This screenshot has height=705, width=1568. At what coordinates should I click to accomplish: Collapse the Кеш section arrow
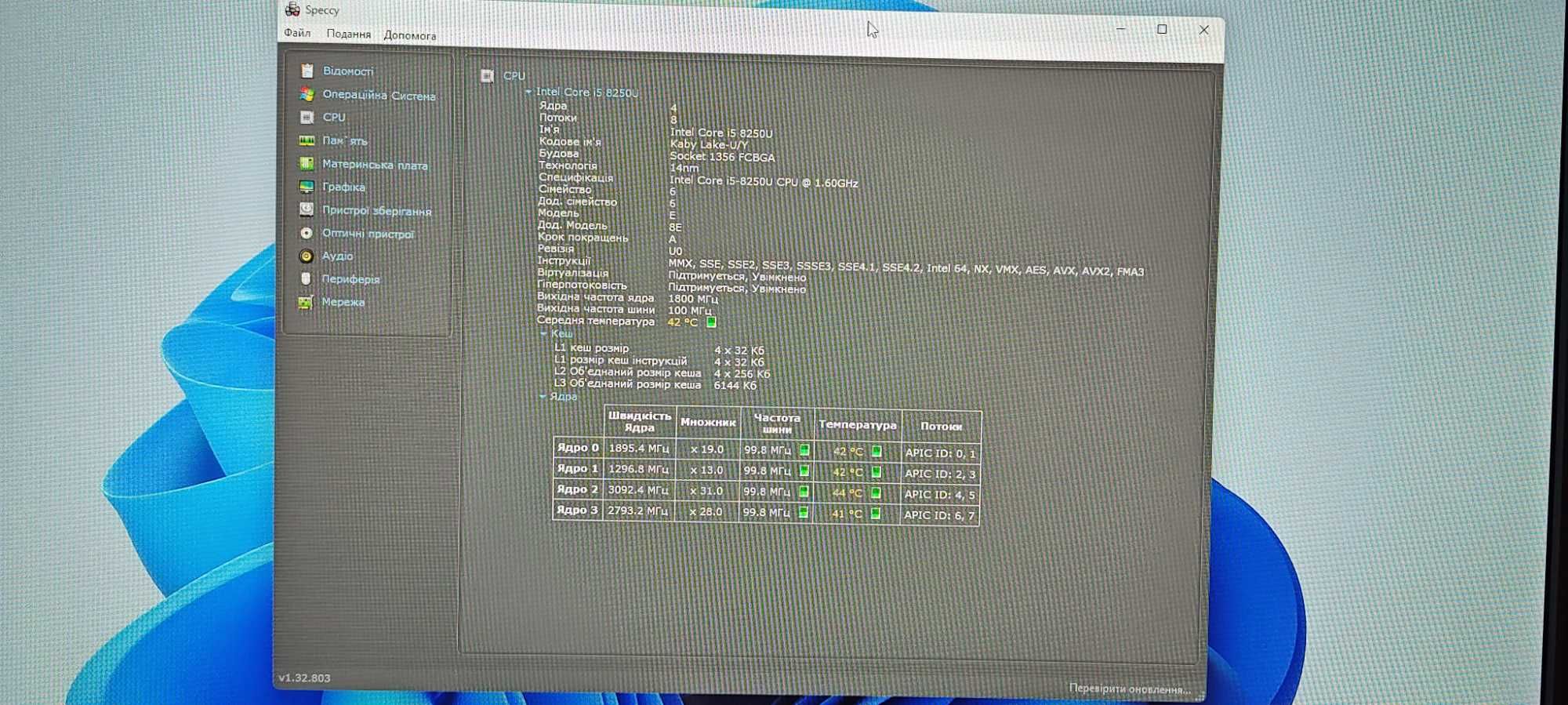(x=543, y=333)
